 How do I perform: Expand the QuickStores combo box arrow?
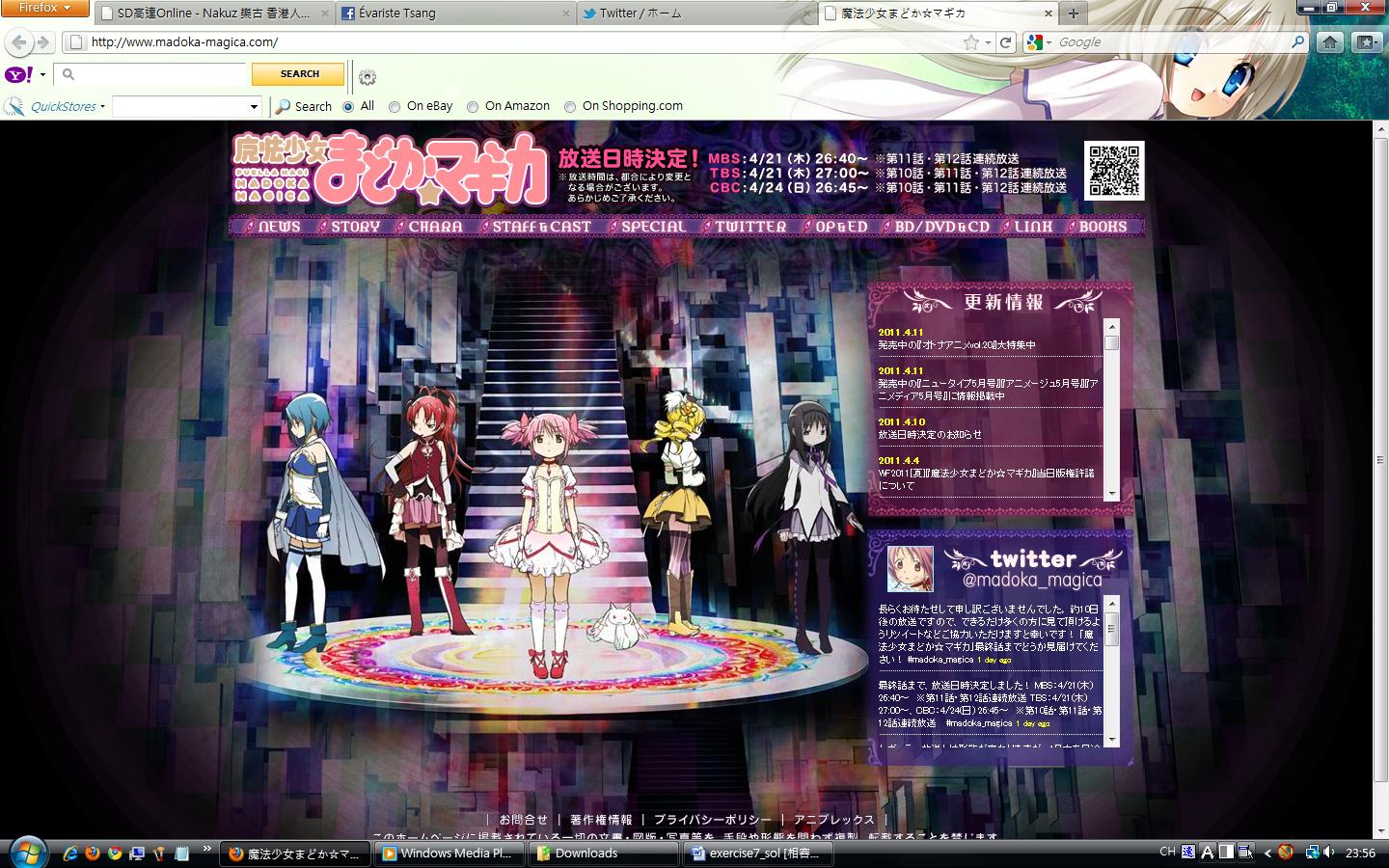254,106
